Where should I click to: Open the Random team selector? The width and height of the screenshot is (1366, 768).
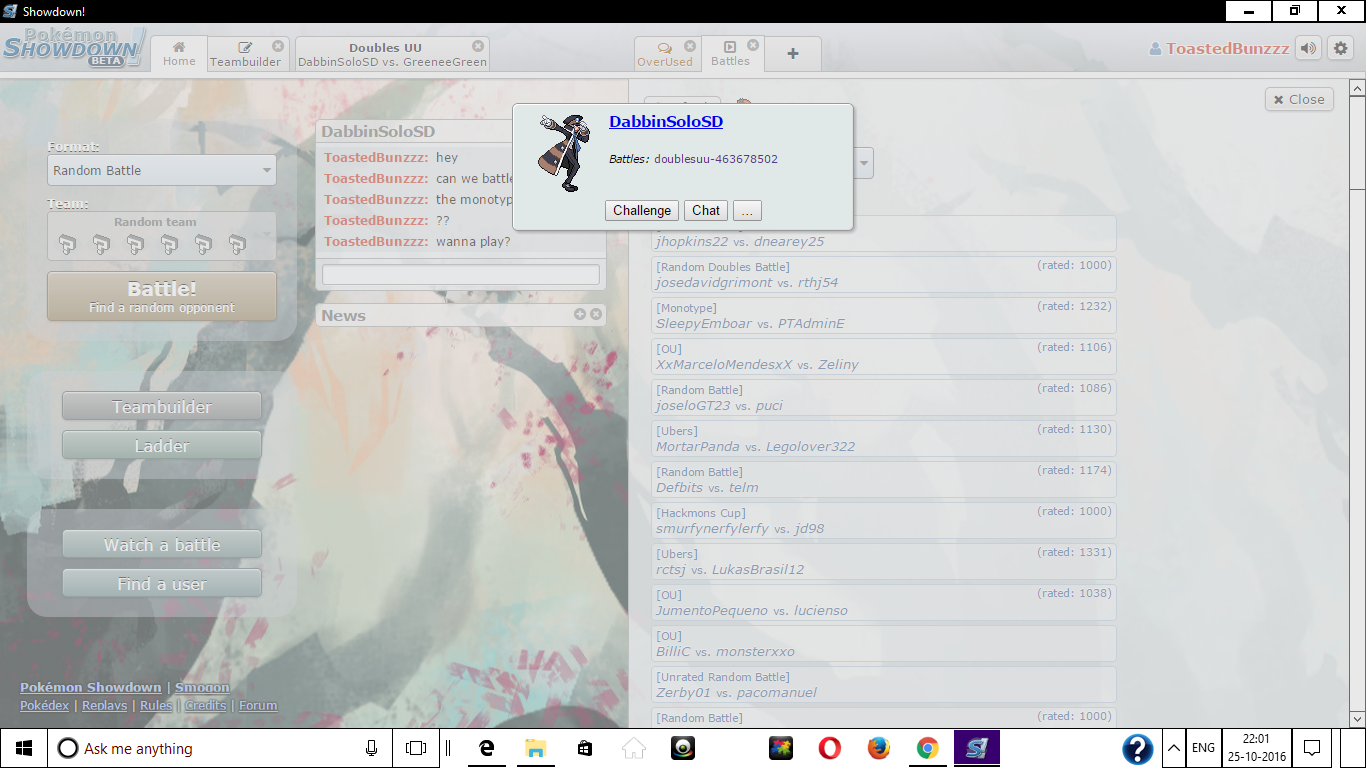coord(162,236)
